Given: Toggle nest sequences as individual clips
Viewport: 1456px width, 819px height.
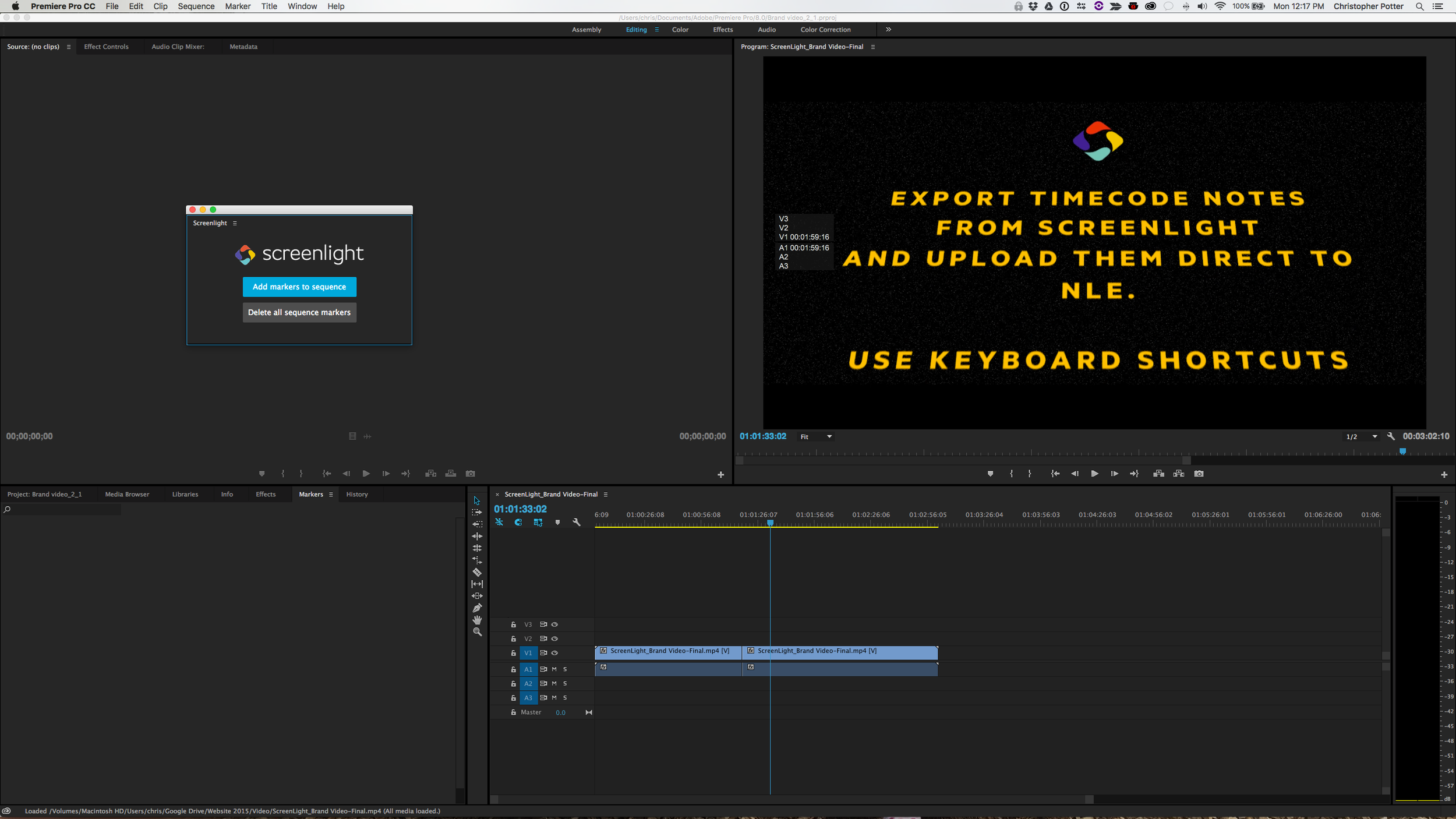Looking at the screenshot, I should pyautogui.click(x=499, y=523).
